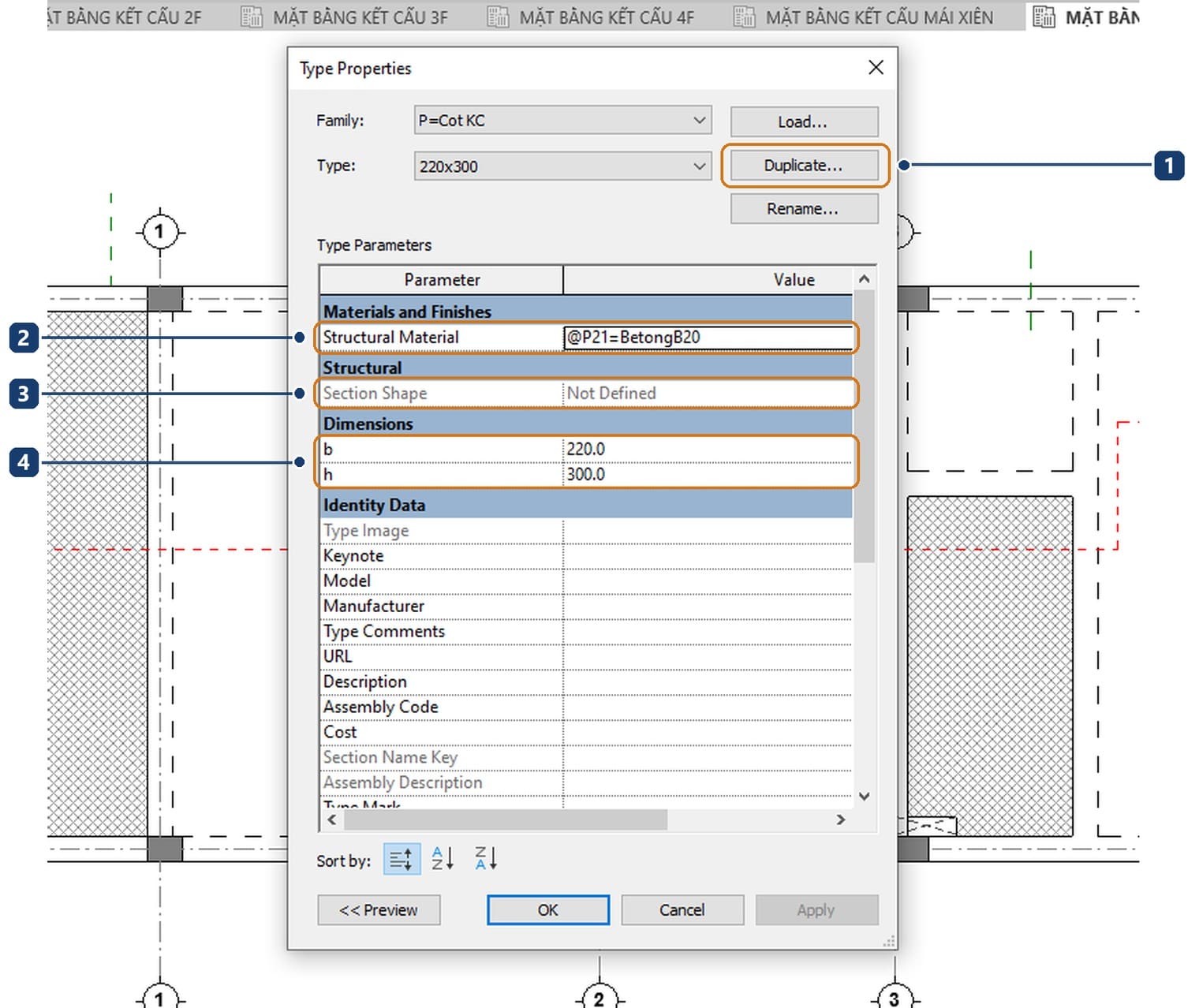1199x1008 pixels.
Task: Click the down arrow of vertical scrollbar
Action: [x=865, y=796]
